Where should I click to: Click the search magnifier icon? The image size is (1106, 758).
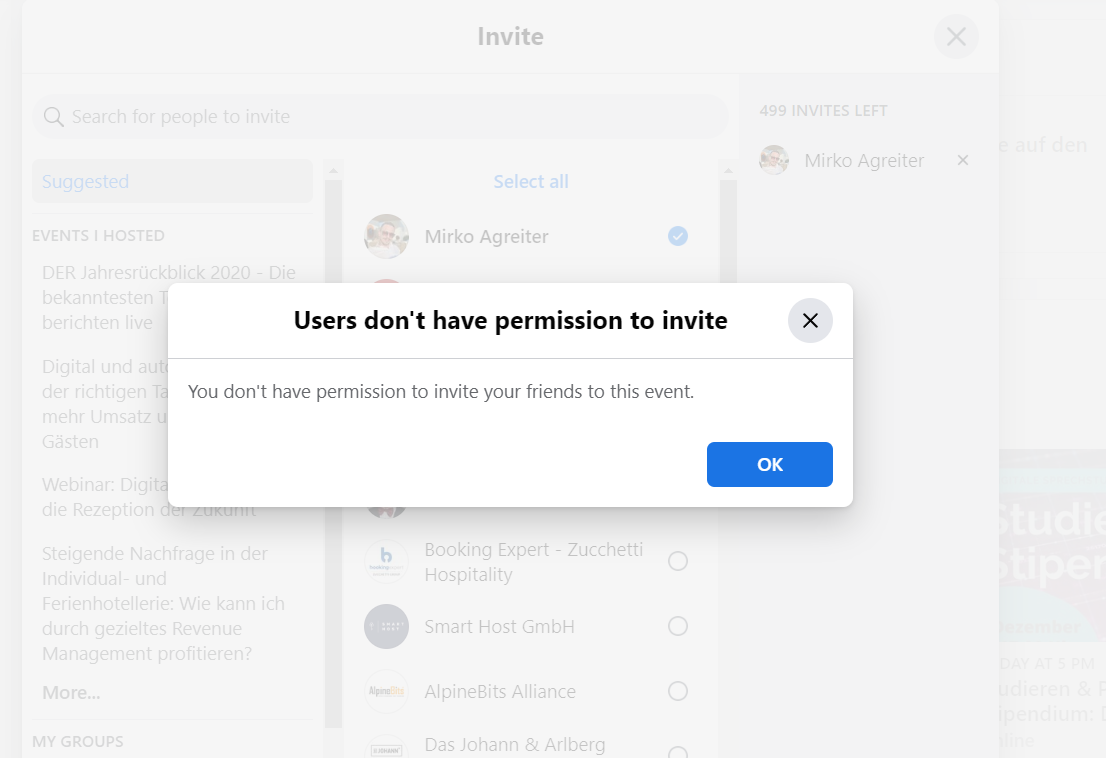(x=53, y=117)
